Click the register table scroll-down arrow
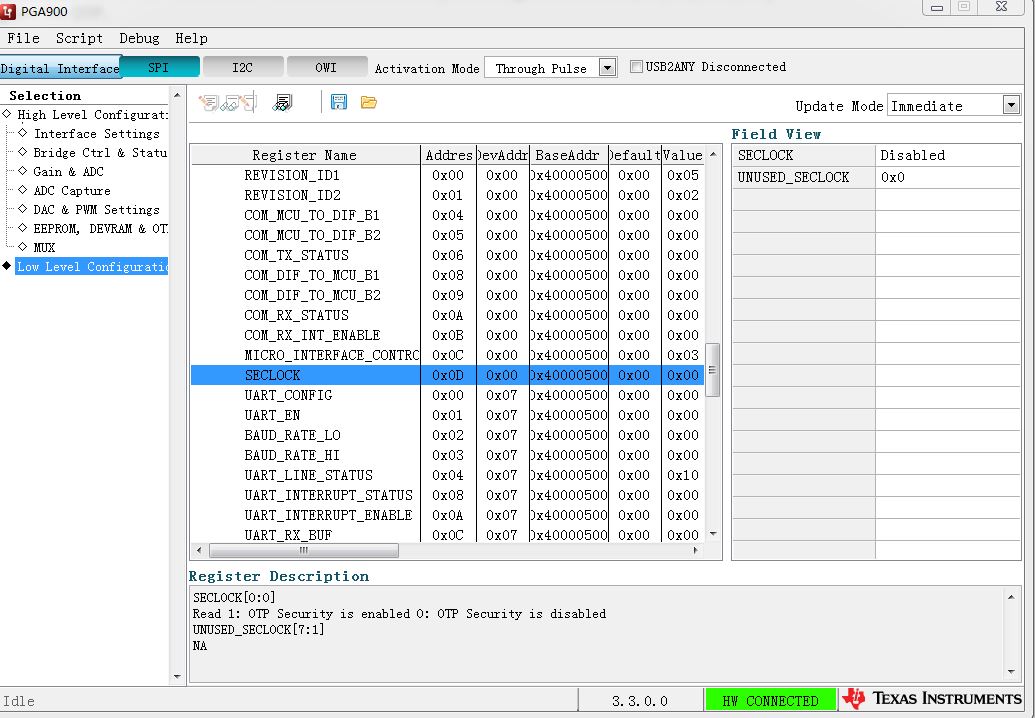 point(713,533)
